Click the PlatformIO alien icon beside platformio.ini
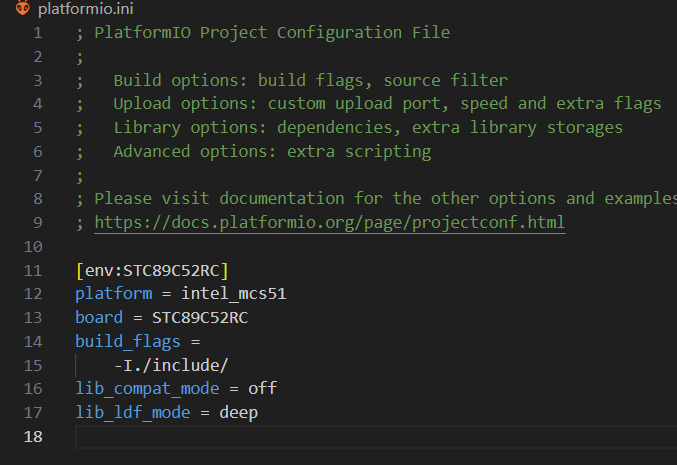Image resolution: width=677 pixels, height=465 pixels. (x=22, y=7)
